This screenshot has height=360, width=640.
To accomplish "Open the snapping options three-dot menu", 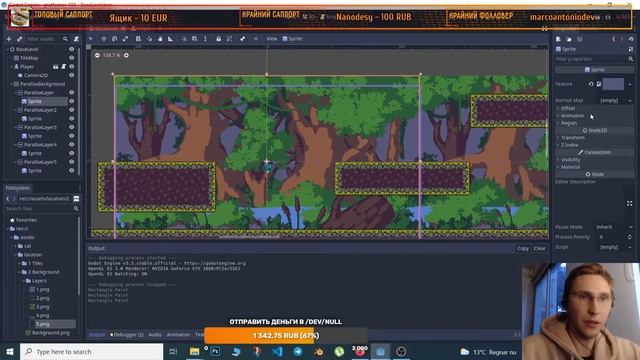I will pos(205,39).
